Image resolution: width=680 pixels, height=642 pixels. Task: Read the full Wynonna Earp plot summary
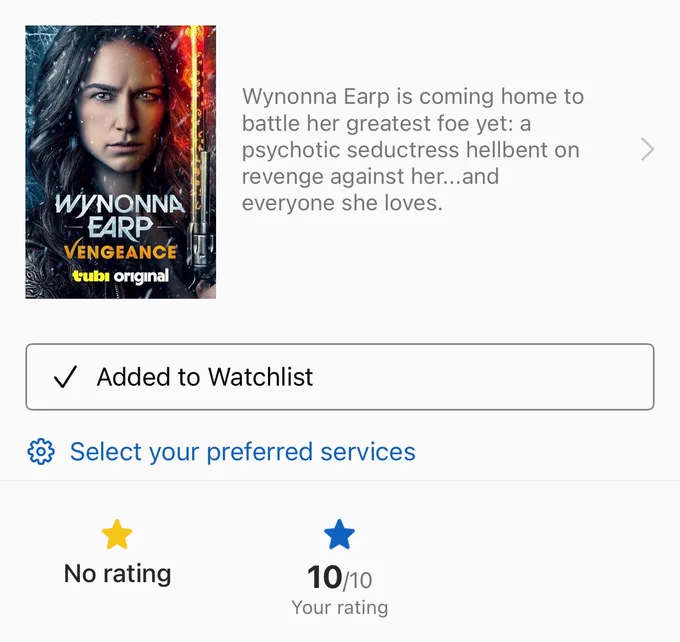click(x=412, y=150)
